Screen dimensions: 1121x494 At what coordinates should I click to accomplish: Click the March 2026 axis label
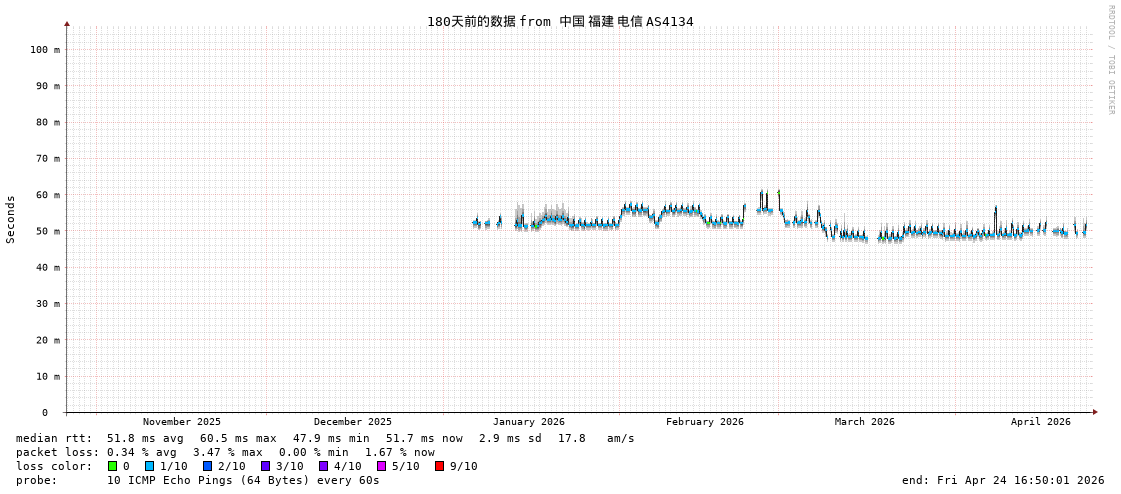[865, 422]
